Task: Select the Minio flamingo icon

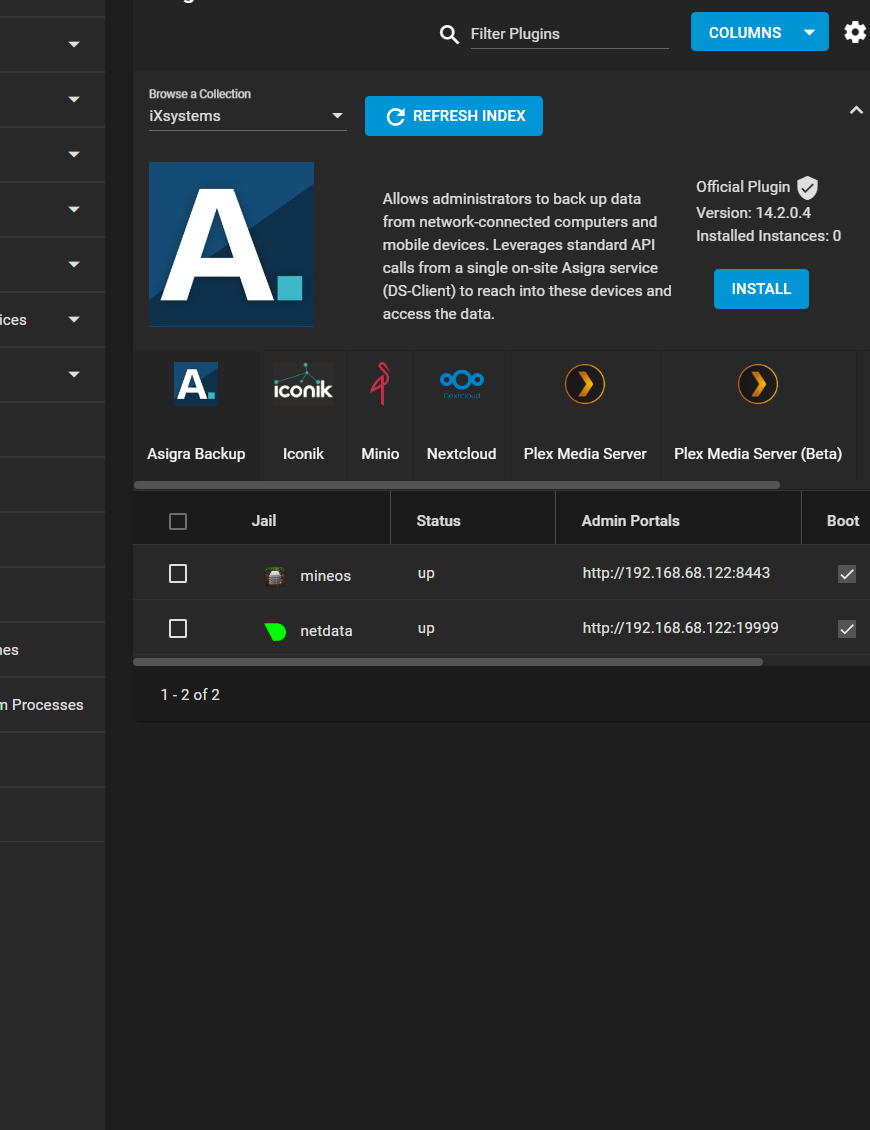Action: [381, 384]
